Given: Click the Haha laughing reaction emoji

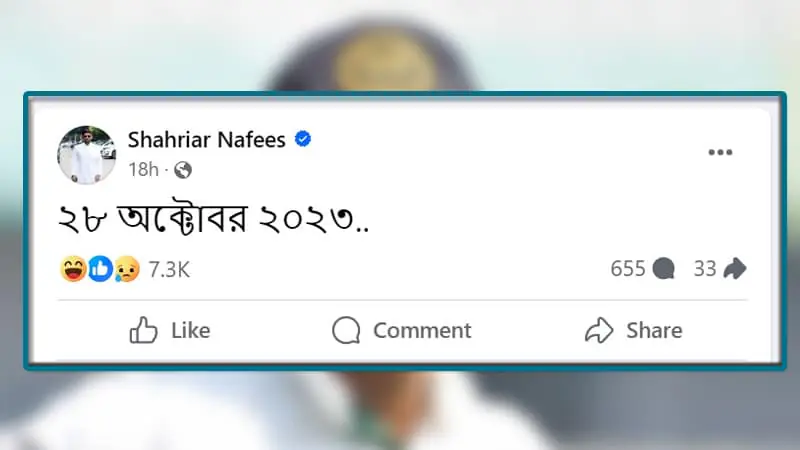Looking at the screenshot, I should (x=73, y=268).
